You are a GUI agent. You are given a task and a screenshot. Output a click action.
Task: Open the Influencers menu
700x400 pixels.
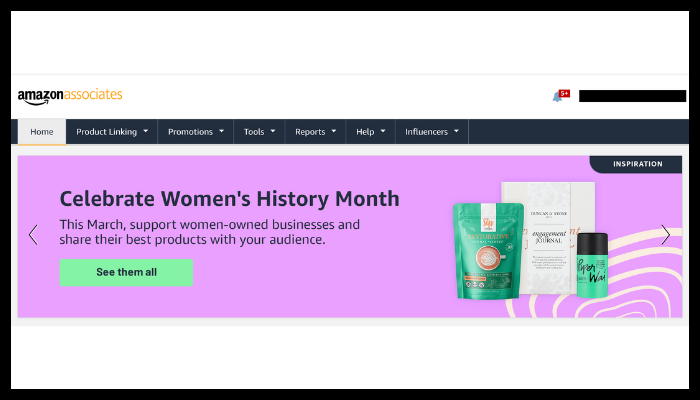point(432,132)
